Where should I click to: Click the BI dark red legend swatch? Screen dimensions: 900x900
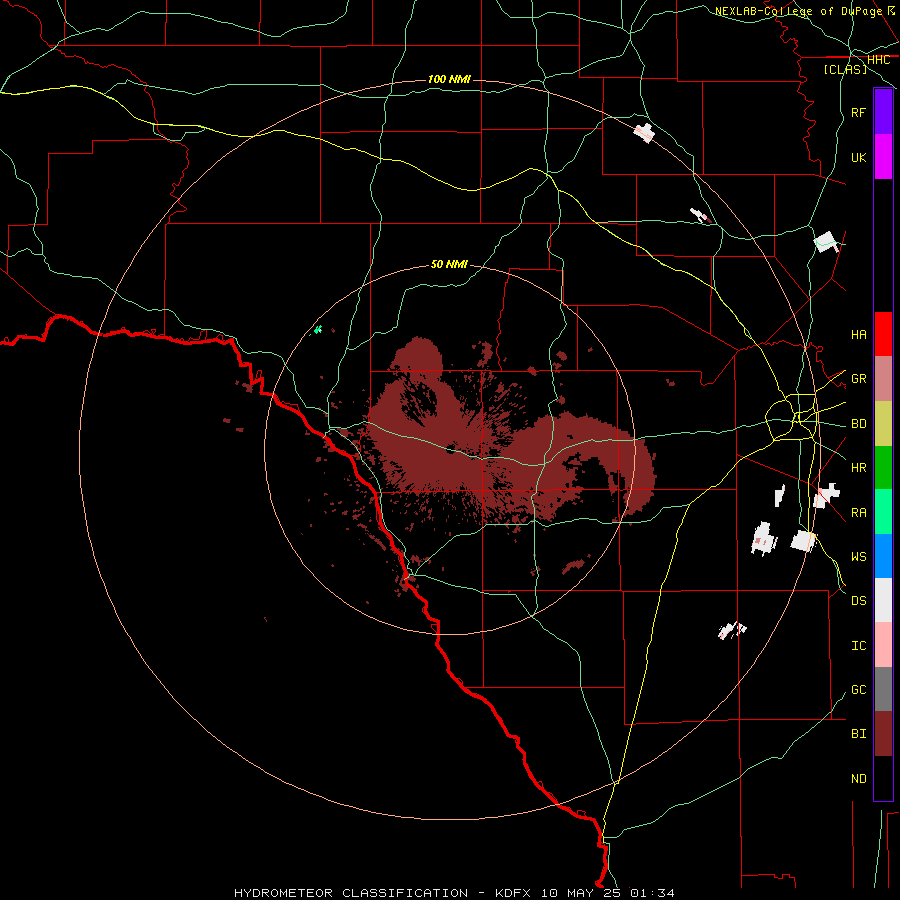[883, 734]
